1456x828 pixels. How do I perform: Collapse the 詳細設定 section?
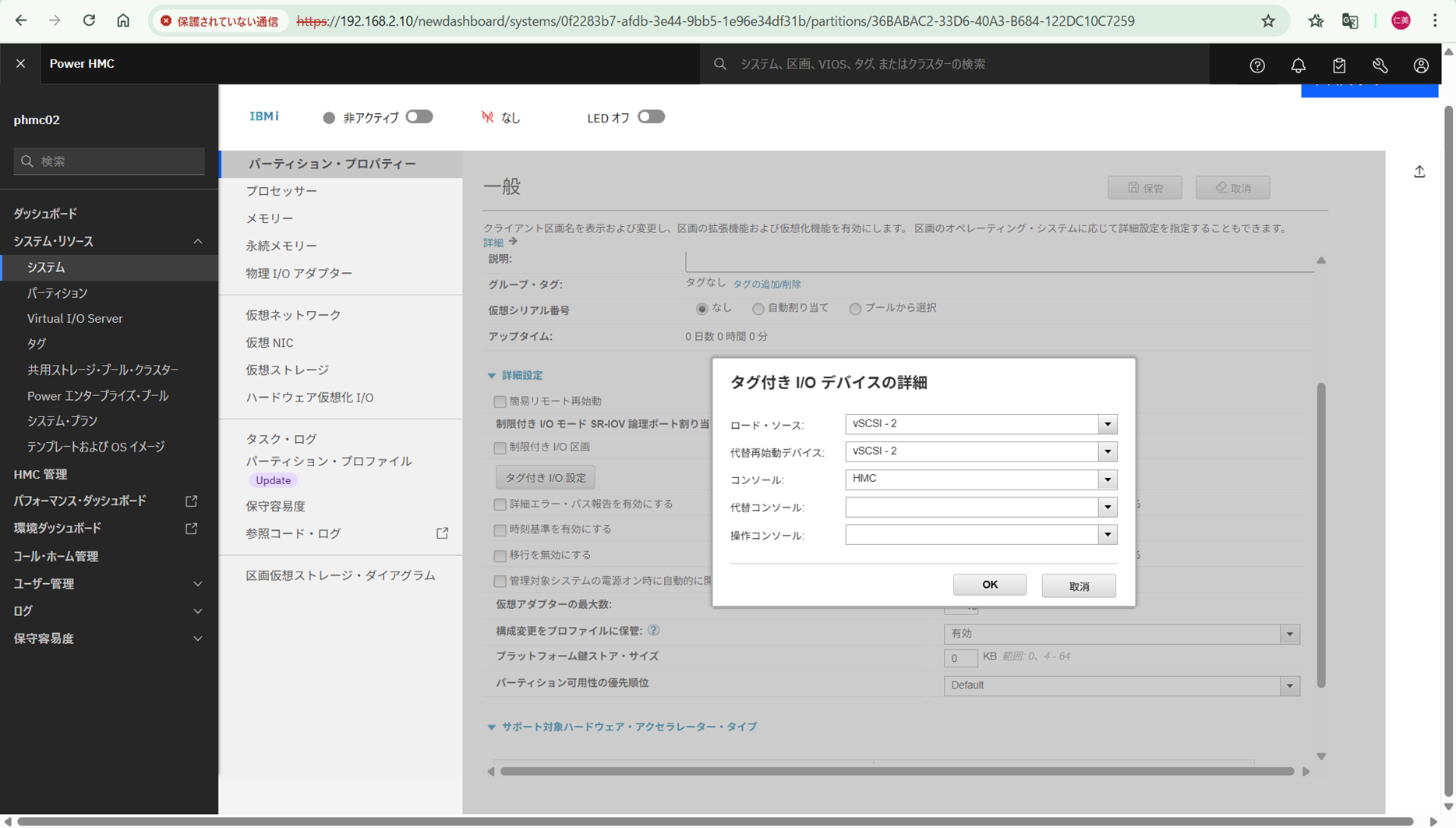(x=492, y=376)
